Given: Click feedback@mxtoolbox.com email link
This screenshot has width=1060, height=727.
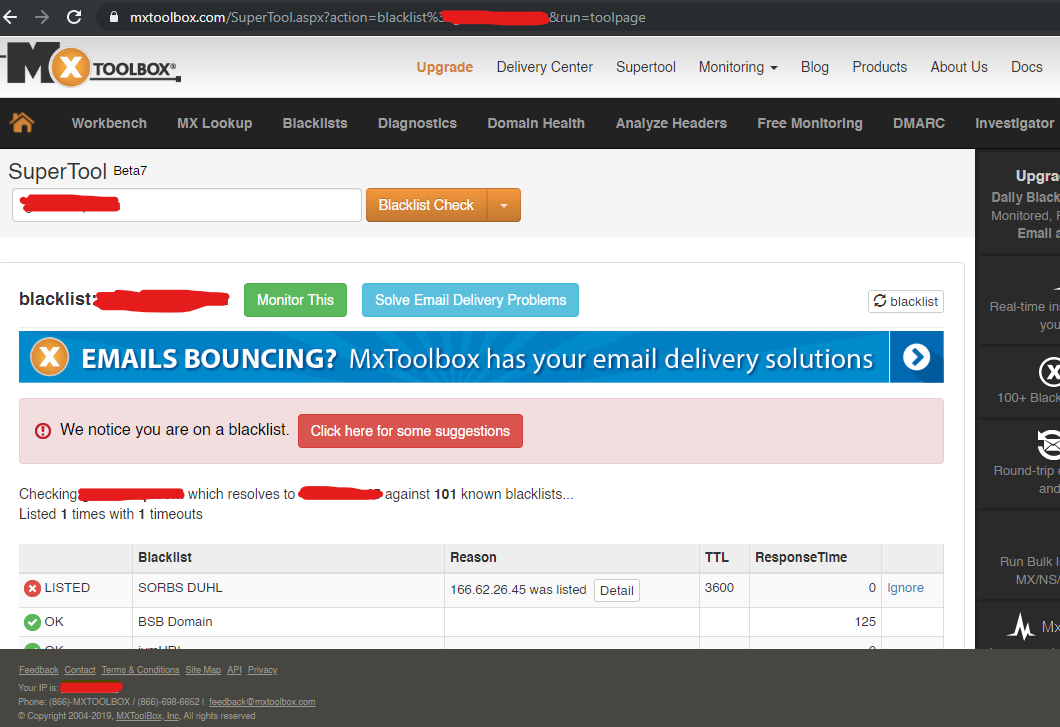Looking at the screenshot, I should pos(262,702).
